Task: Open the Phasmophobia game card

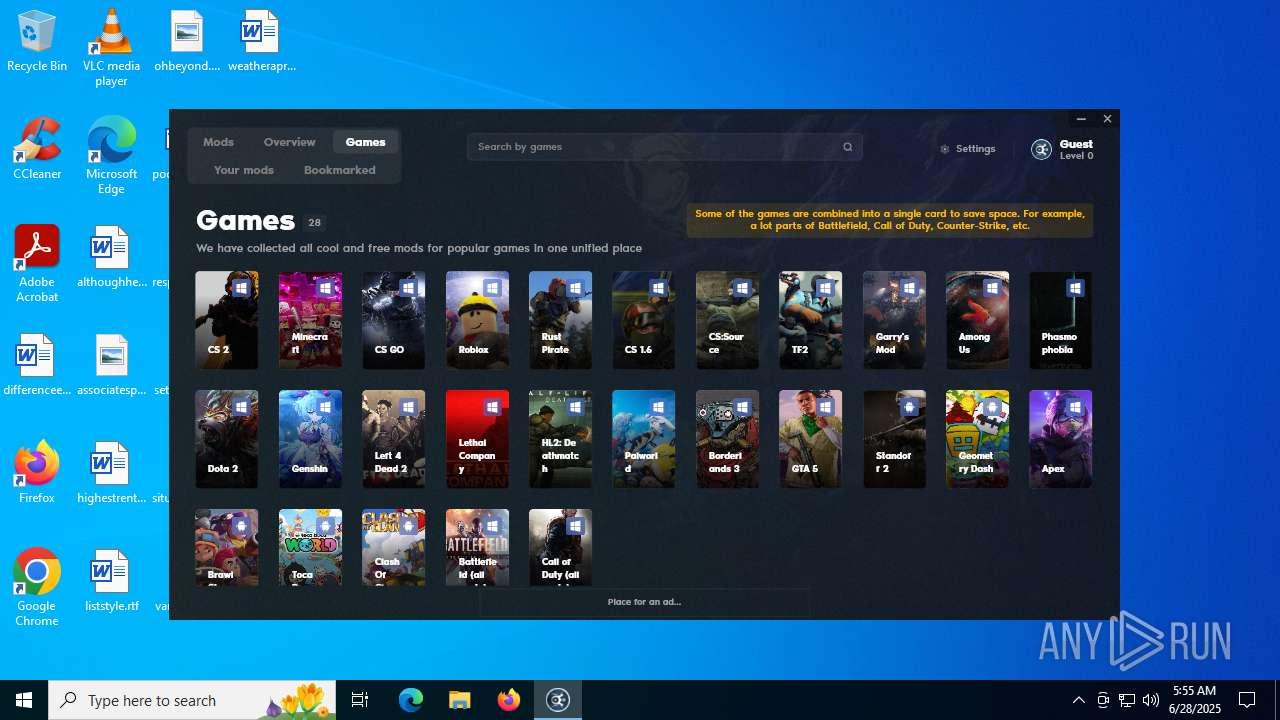Action: click(1060, 320)
